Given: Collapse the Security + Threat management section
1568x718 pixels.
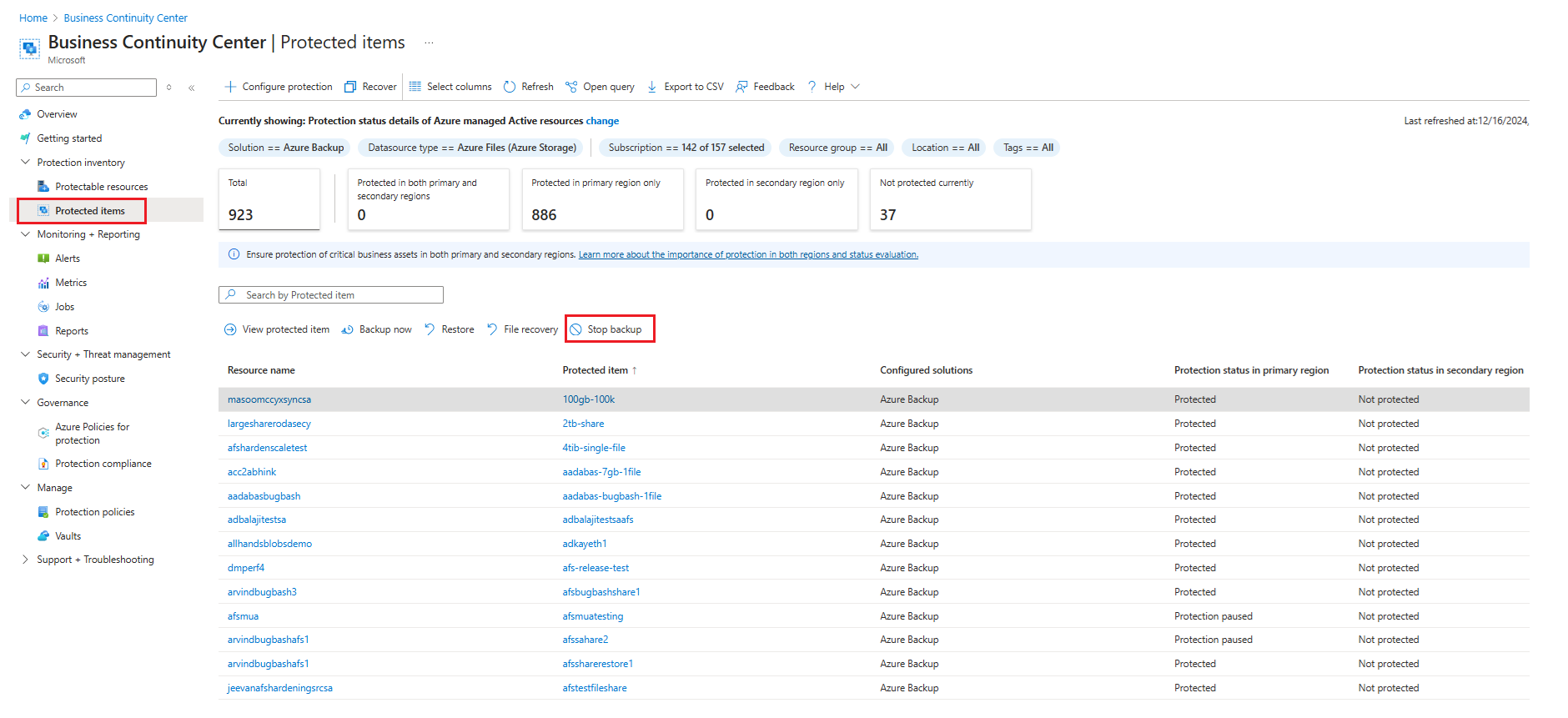Looking at the screenshot, I should (x=25, y=354).
